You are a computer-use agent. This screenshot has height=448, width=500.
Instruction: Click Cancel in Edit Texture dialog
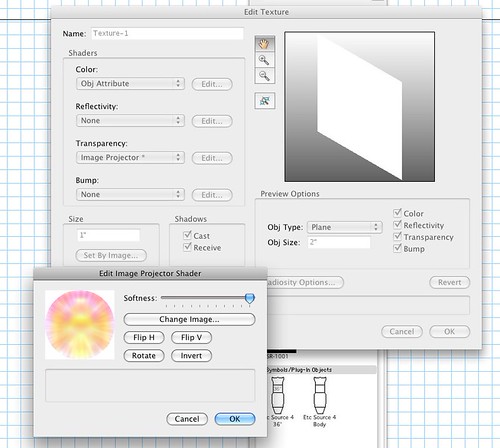click(x=402, y=332)
